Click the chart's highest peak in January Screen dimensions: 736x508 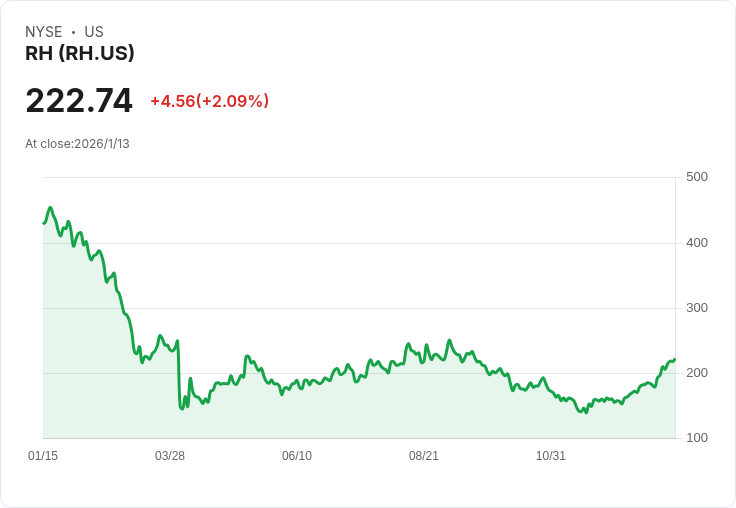point(50,208)
